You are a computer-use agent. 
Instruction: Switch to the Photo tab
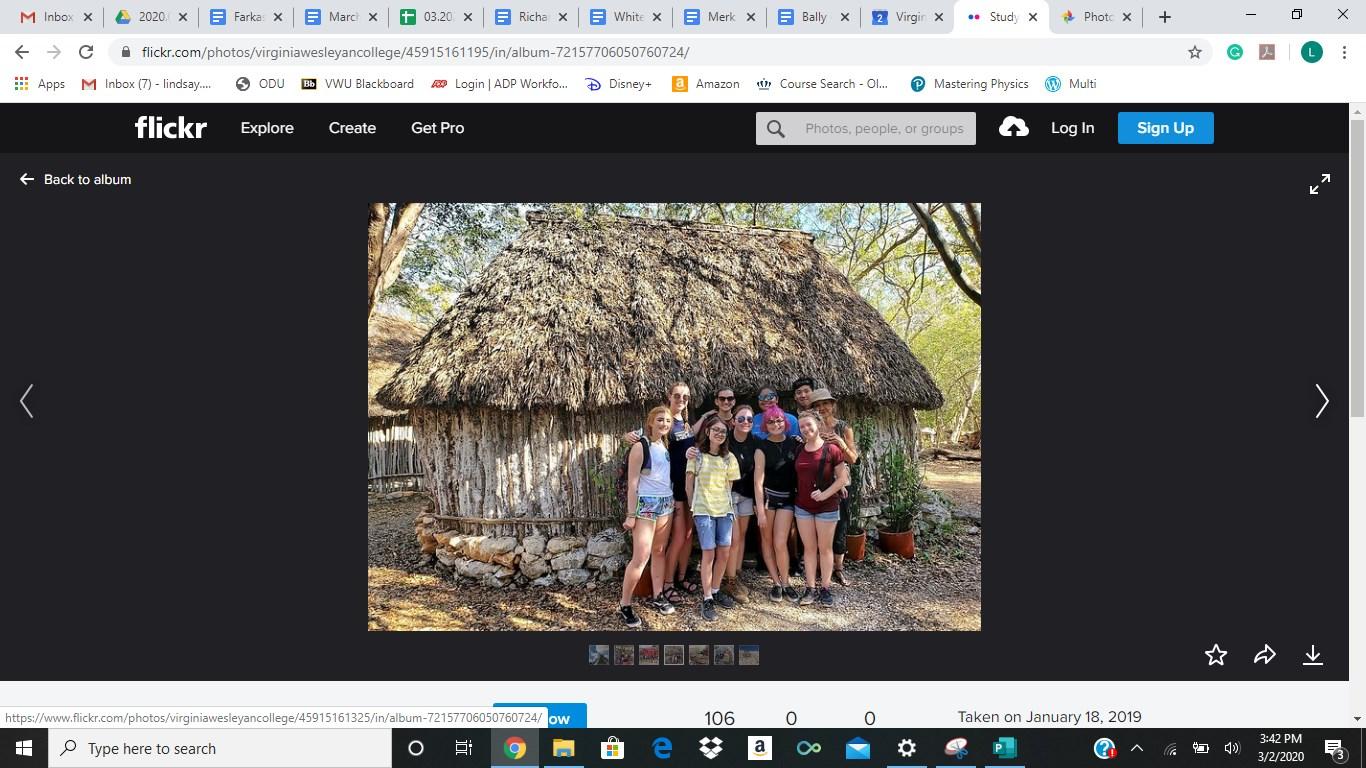tap(1096, 17)
